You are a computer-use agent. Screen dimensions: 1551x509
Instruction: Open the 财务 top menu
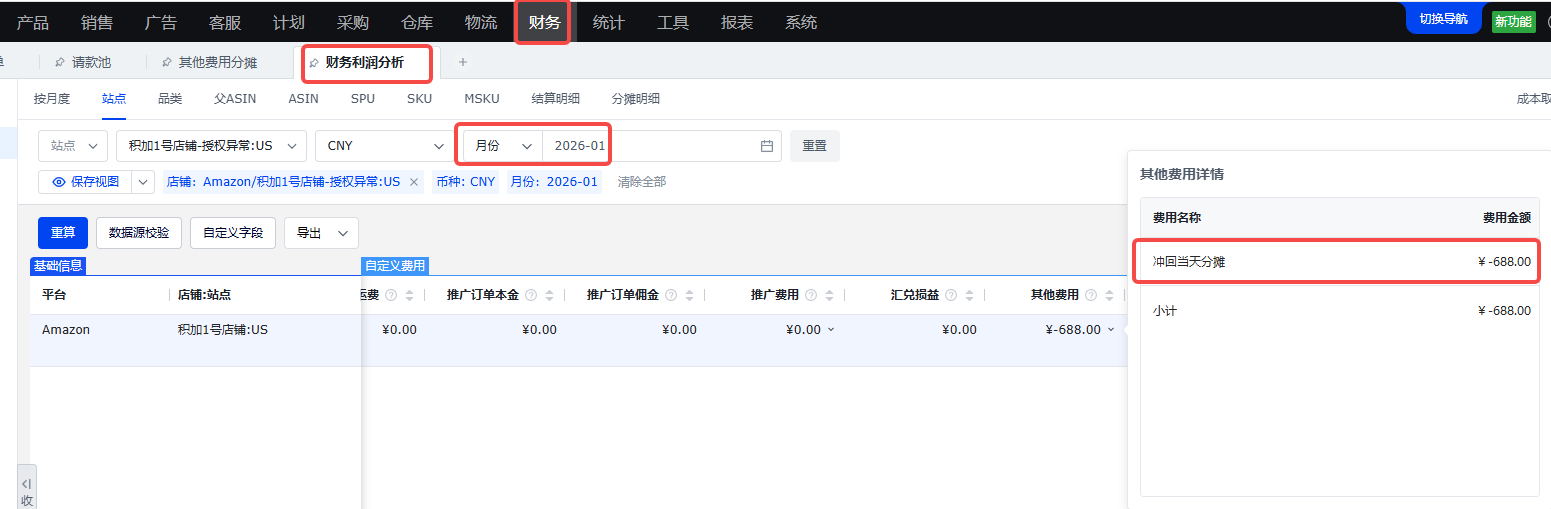point(545,22)
